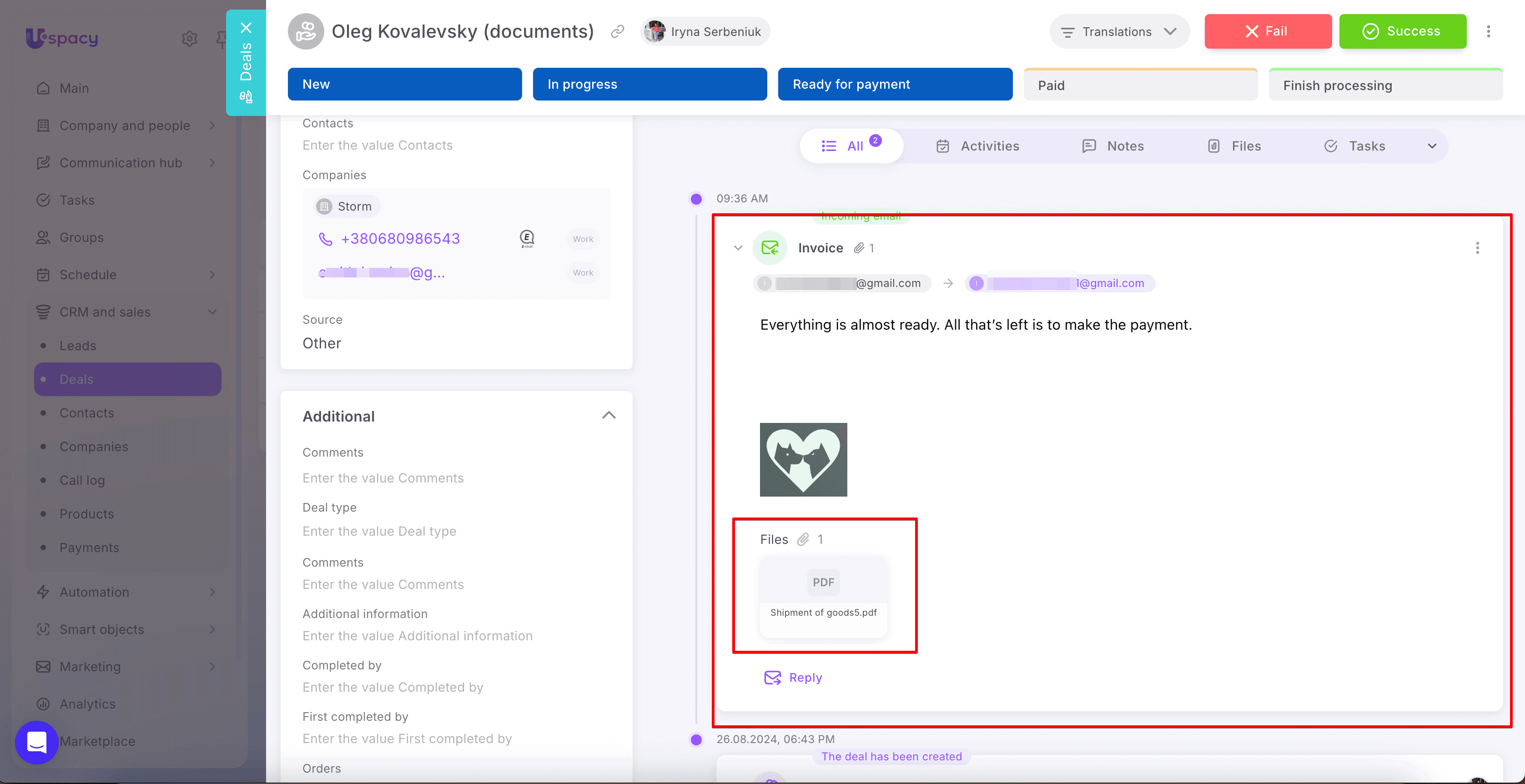Mark the deal as Fail
The width and height of the screenshot is (1525, 784).
pos(1268,31)
